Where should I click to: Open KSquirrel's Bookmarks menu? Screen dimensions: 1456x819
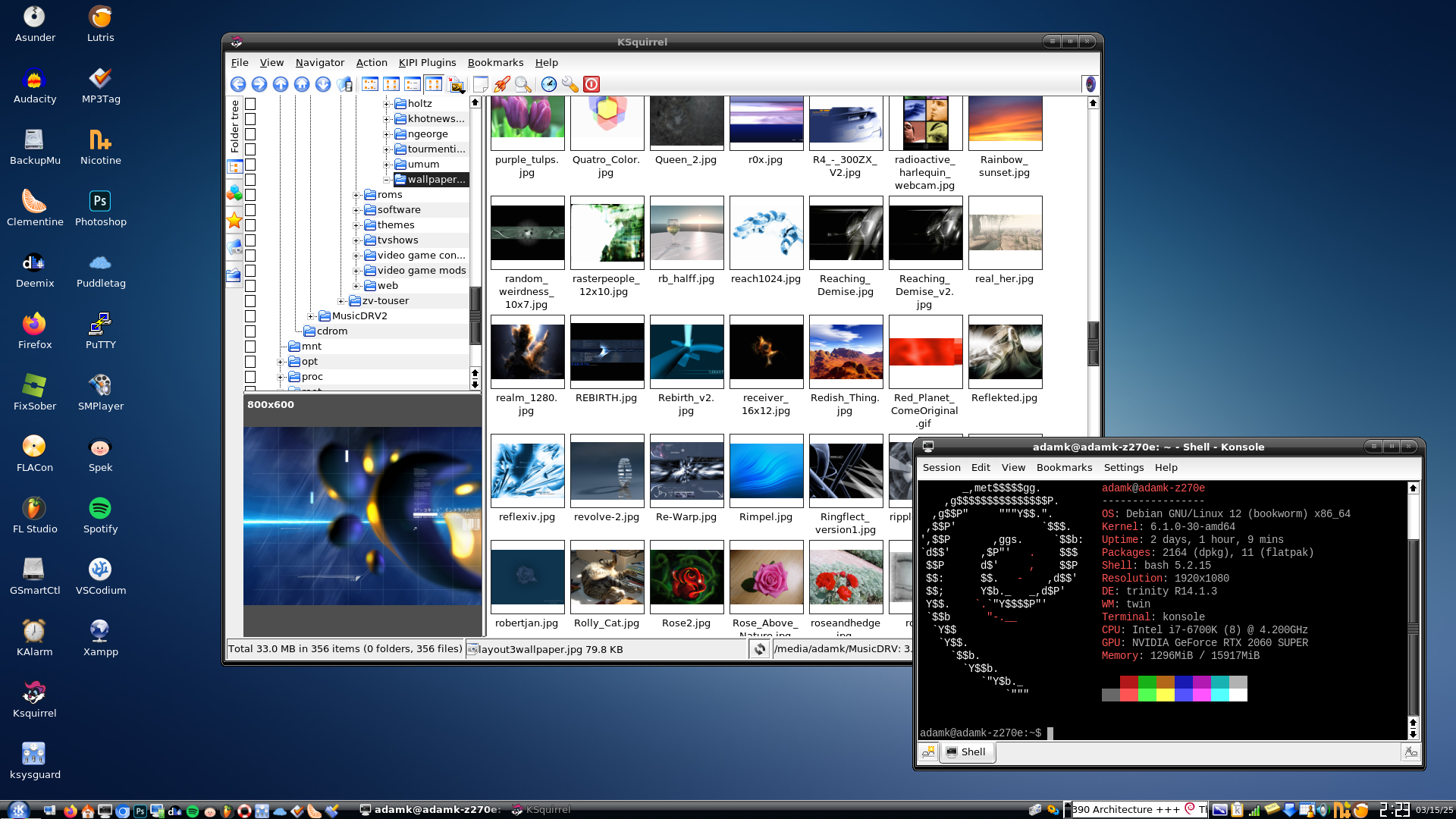point(495,62)
